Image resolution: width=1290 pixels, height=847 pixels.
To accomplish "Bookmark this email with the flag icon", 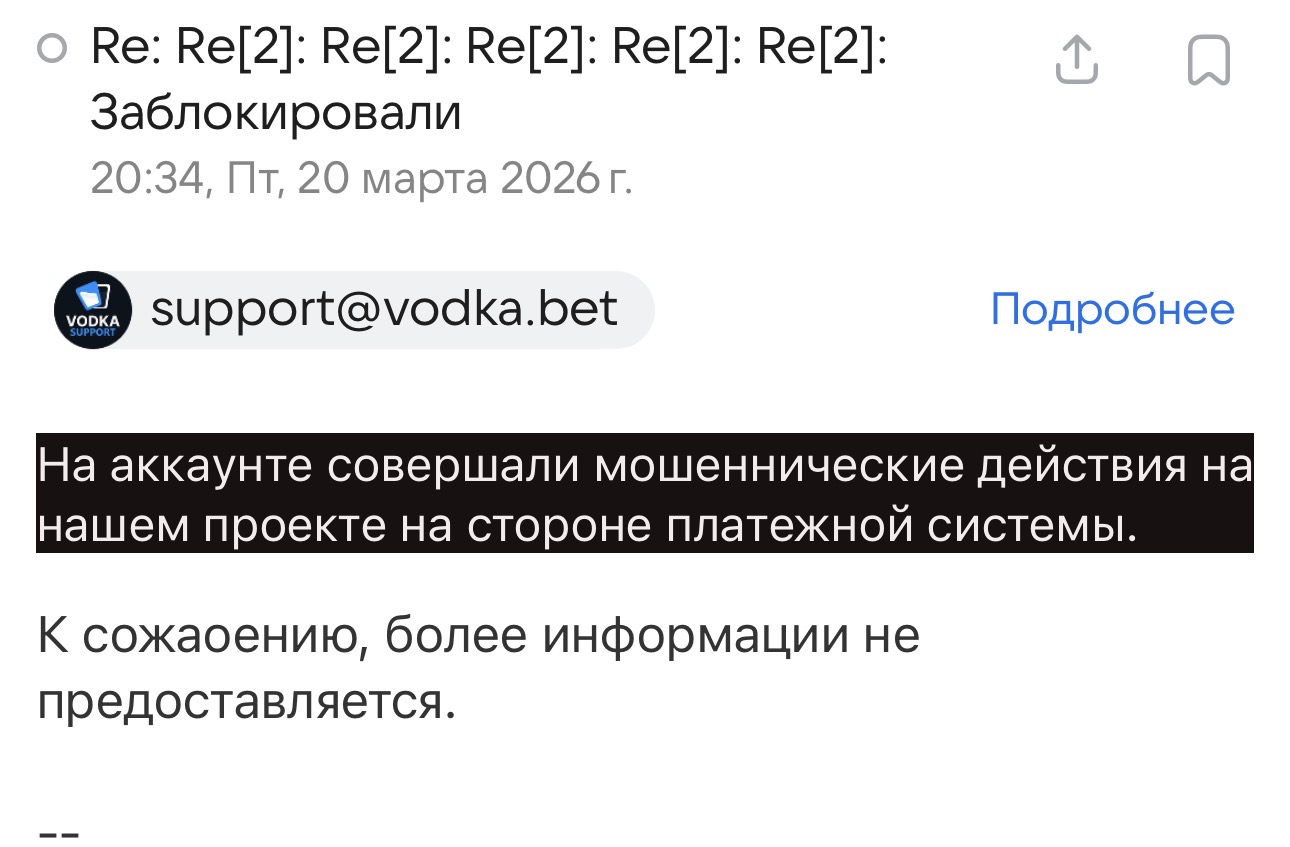I will [x=1208, y=59].
